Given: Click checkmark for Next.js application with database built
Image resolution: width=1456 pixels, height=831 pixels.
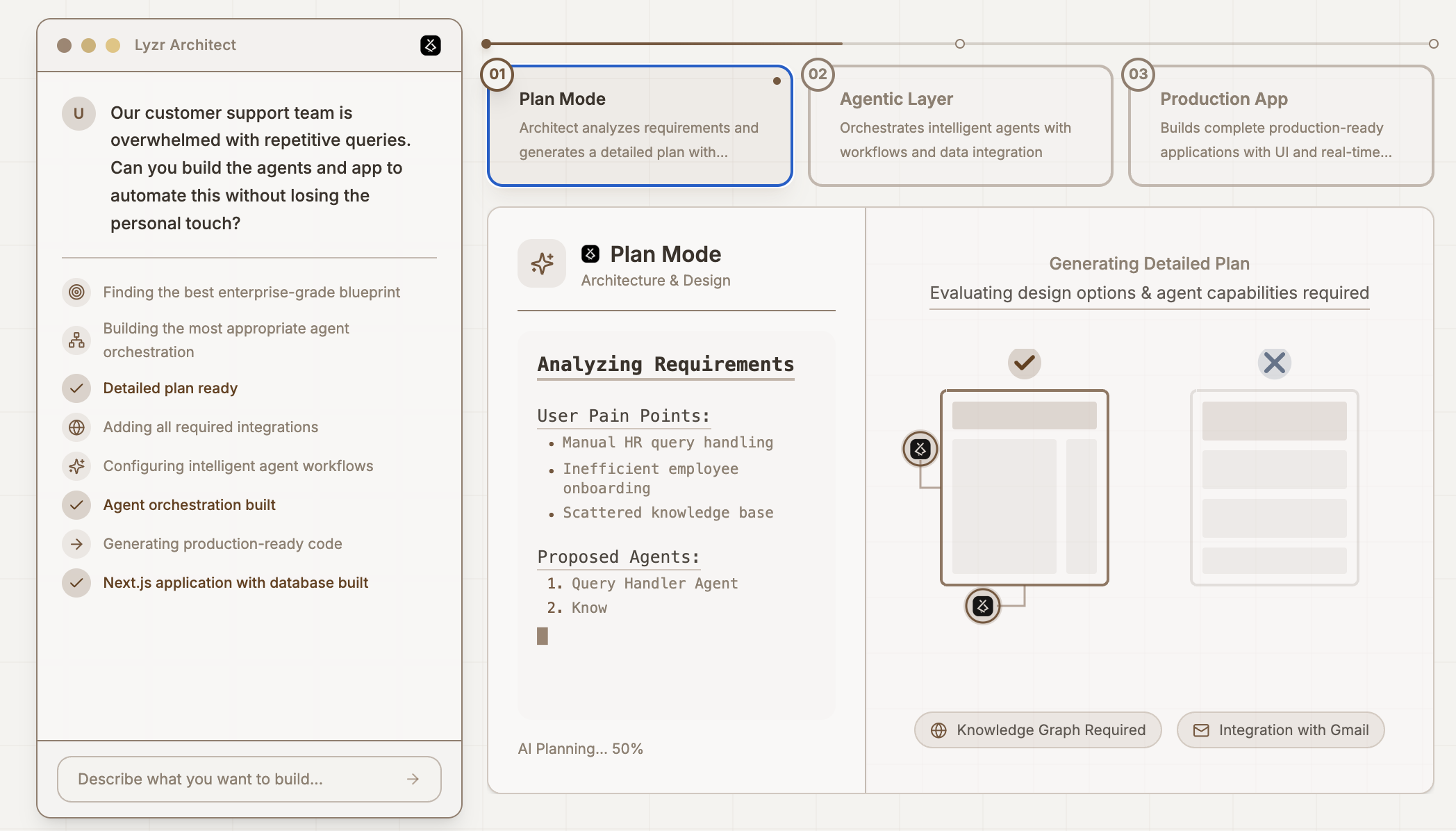Looking at the screenshot, I should [76, 583].
